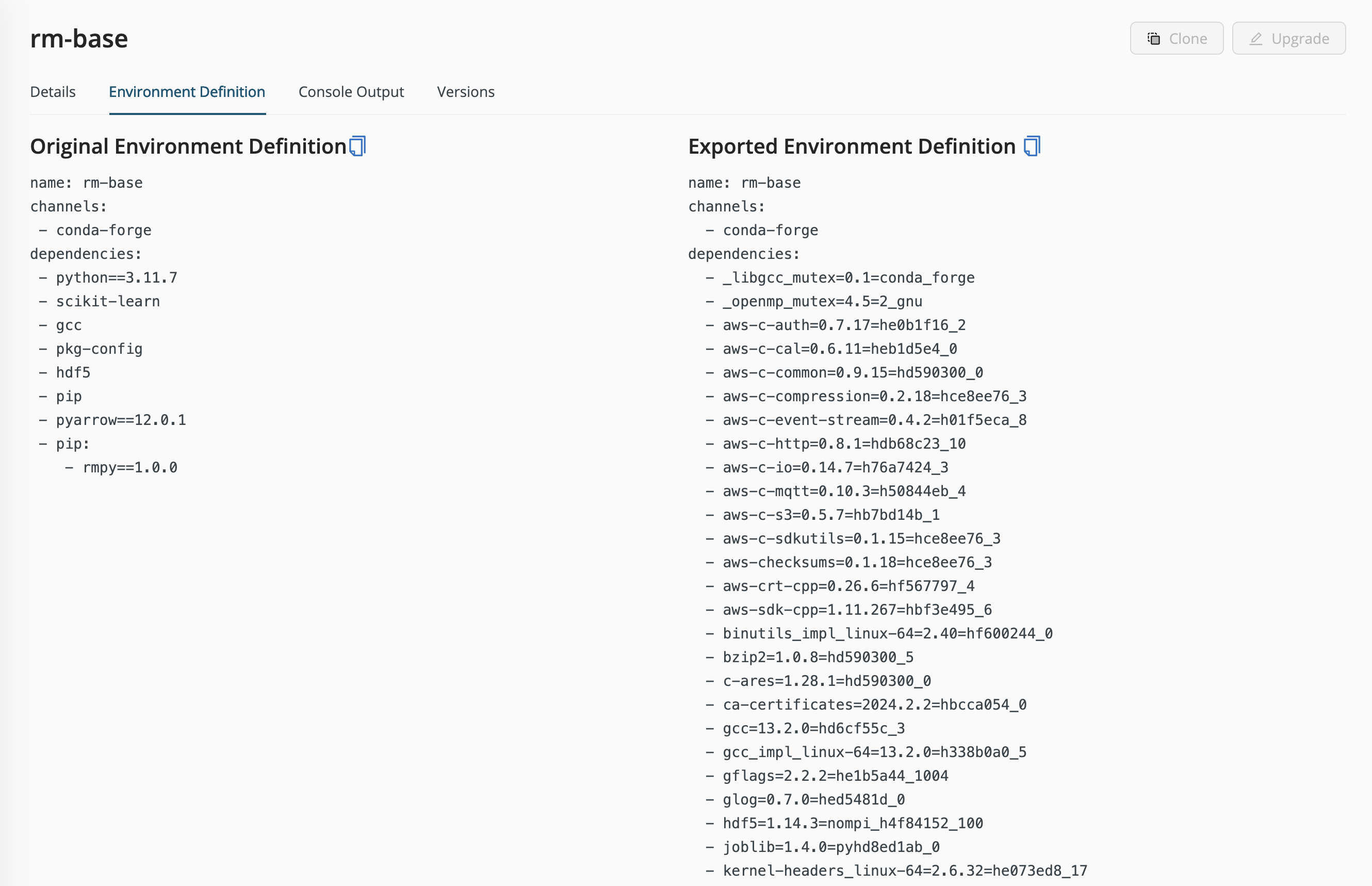Click the Upgrade button
The height and width of the screenshot is (886, 1372).
pyautogui.click(x=1288, y=39)
